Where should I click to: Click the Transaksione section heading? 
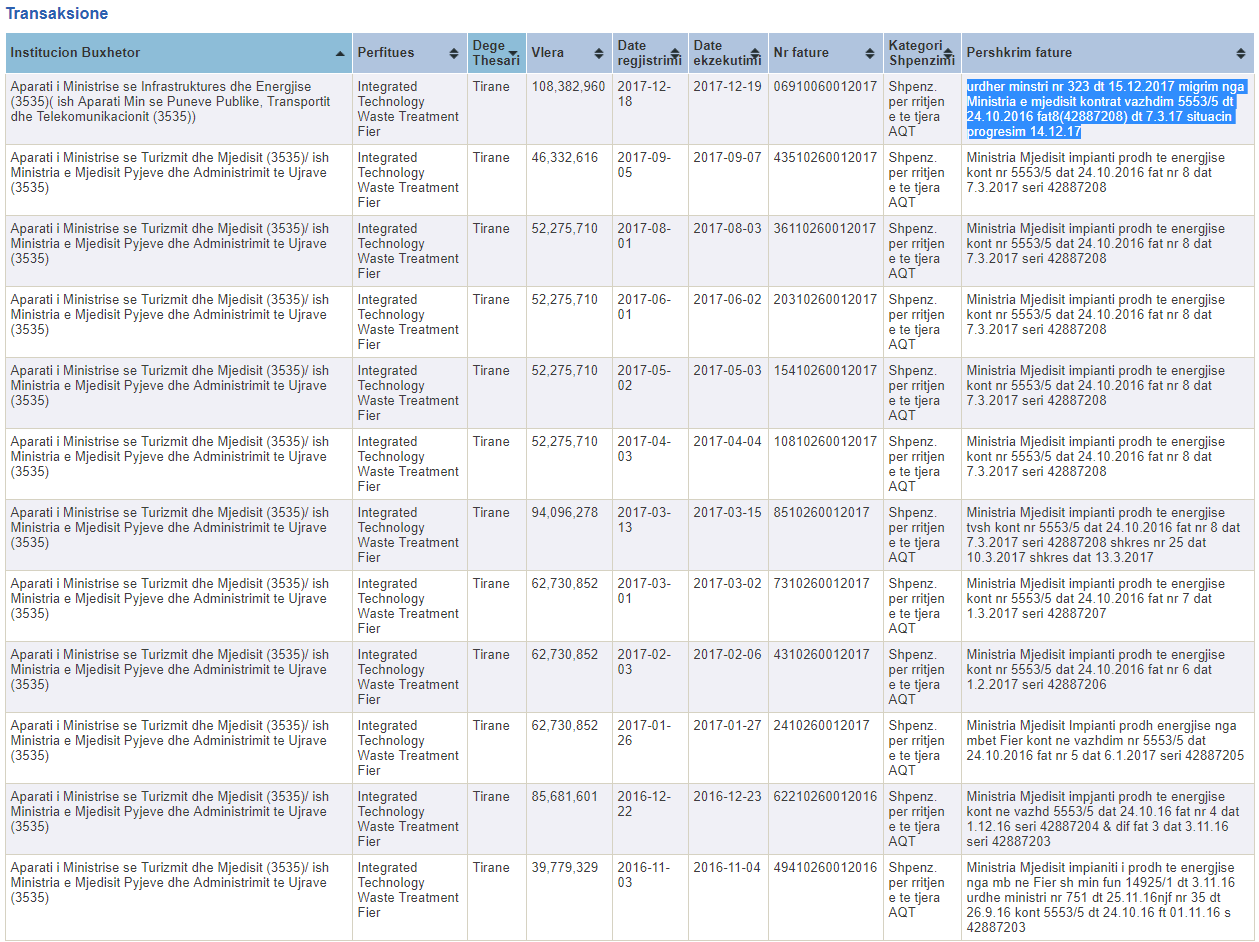tap(57, 14)
